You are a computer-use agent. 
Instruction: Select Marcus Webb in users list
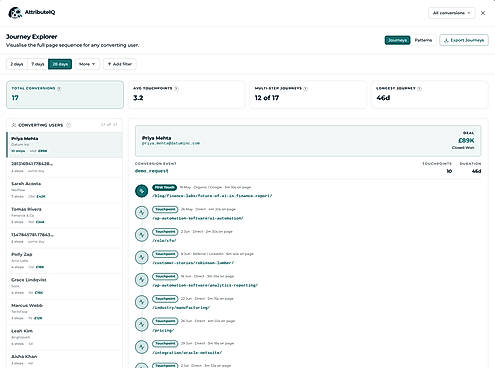(x=64, y=312)
